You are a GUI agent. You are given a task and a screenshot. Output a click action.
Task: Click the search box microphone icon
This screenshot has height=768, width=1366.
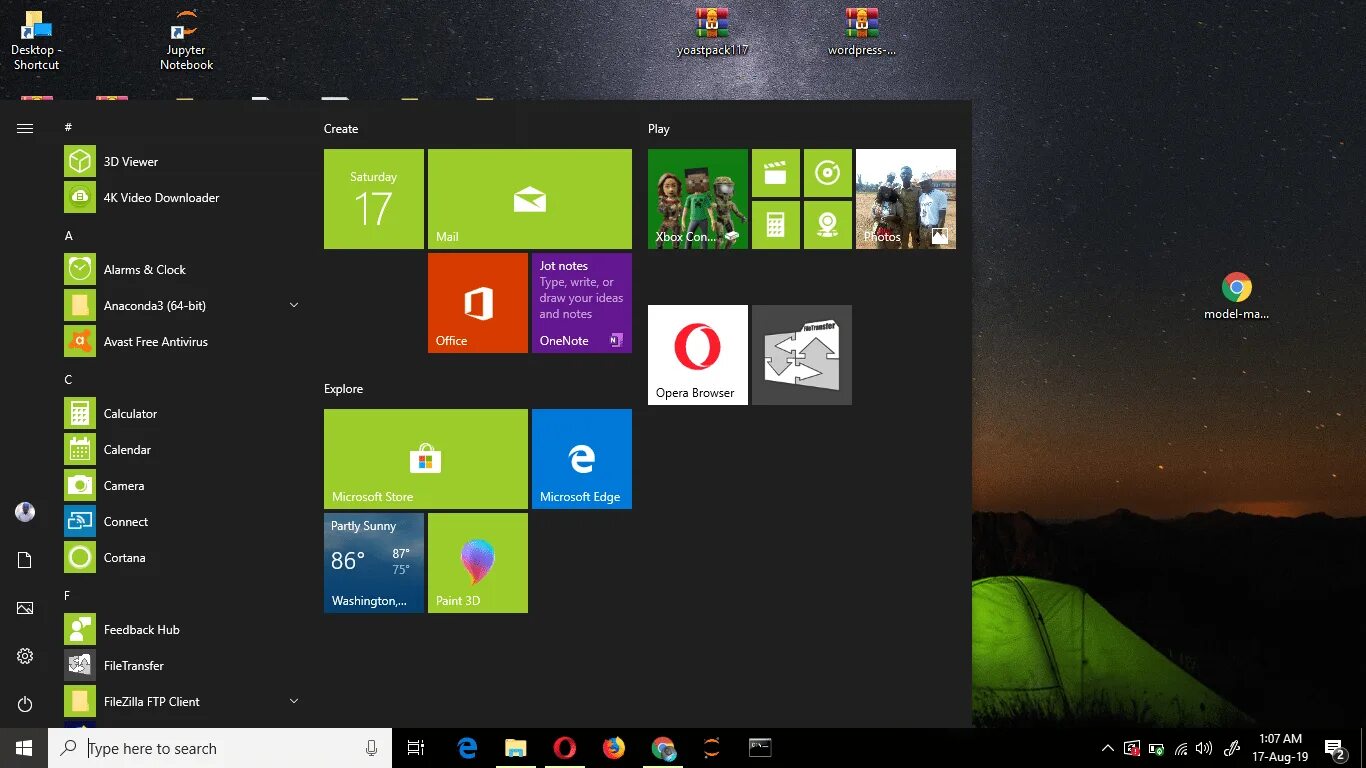[x=371, y=748]
